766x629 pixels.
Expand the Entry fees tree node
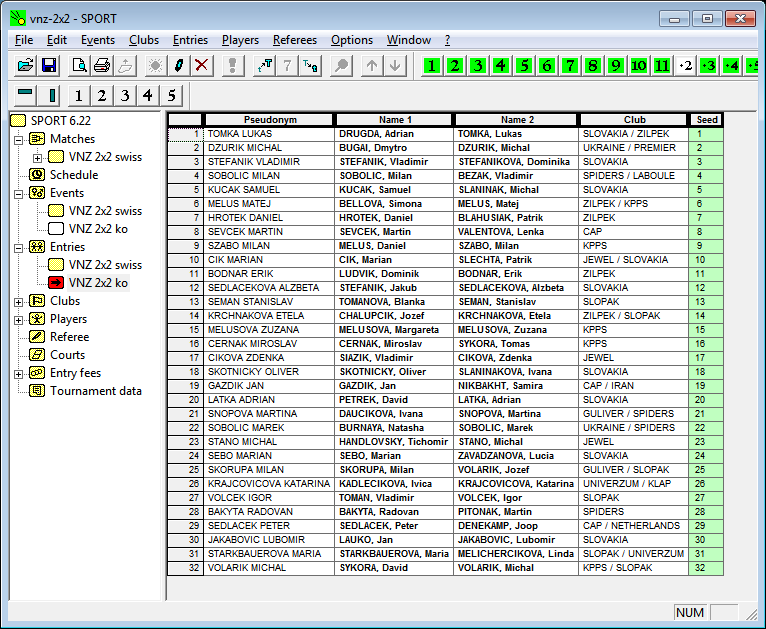pos(19,373)
